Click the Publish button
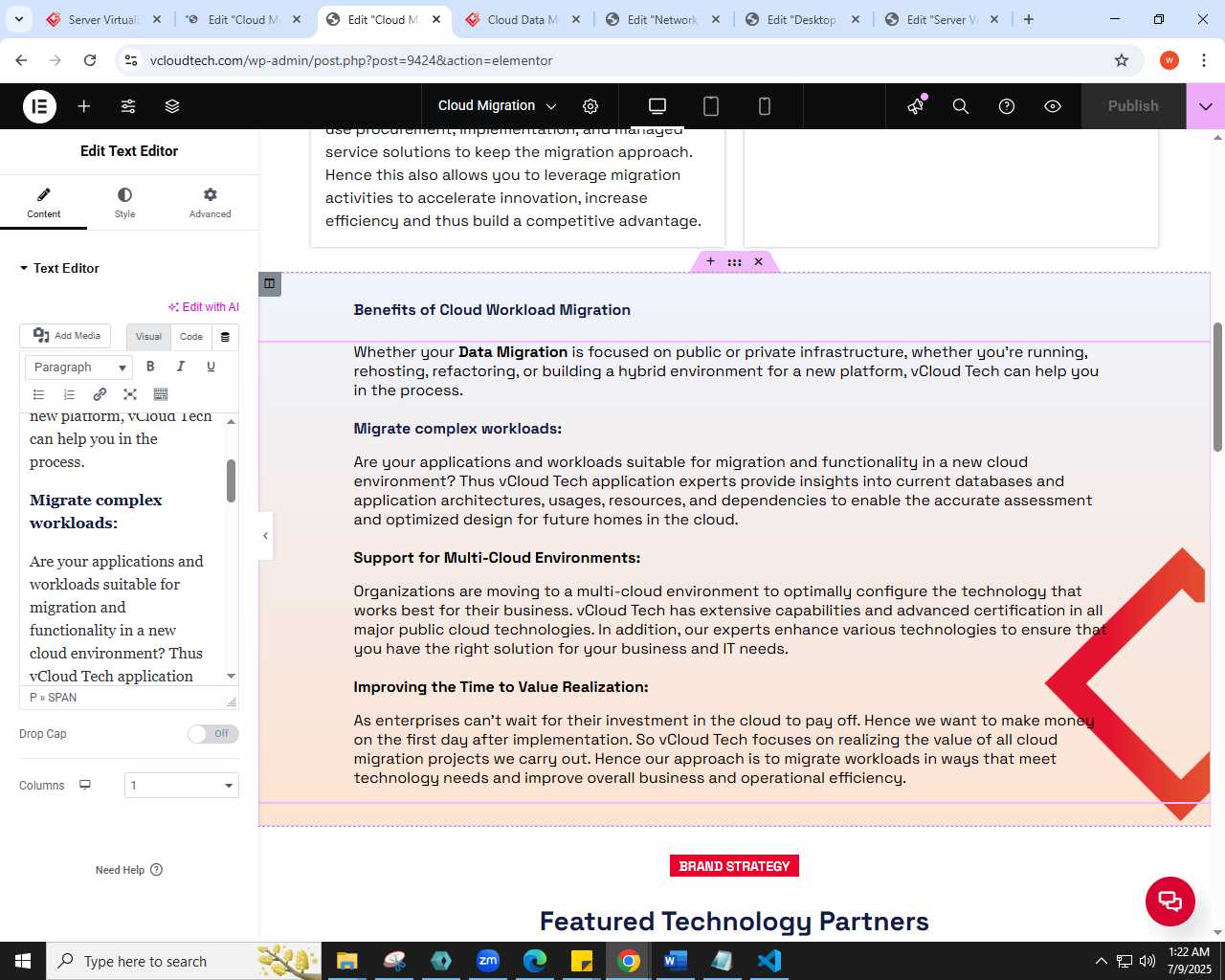Image resolution: width=1225 pixels, height=980 pixels. click(x=1133, y=106)
